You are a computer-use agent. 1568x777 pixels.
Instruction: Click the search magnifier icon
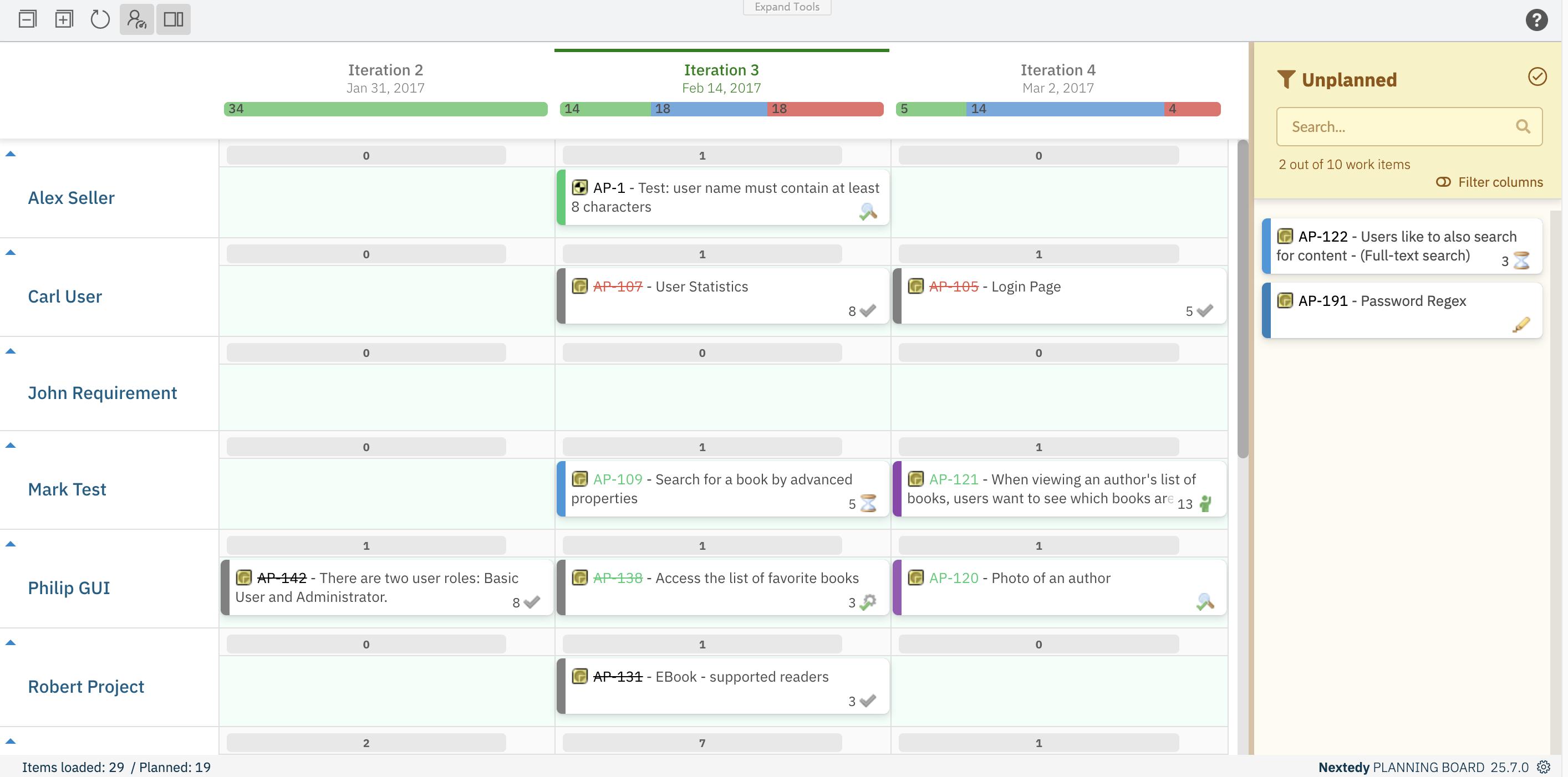[1523, 126]
